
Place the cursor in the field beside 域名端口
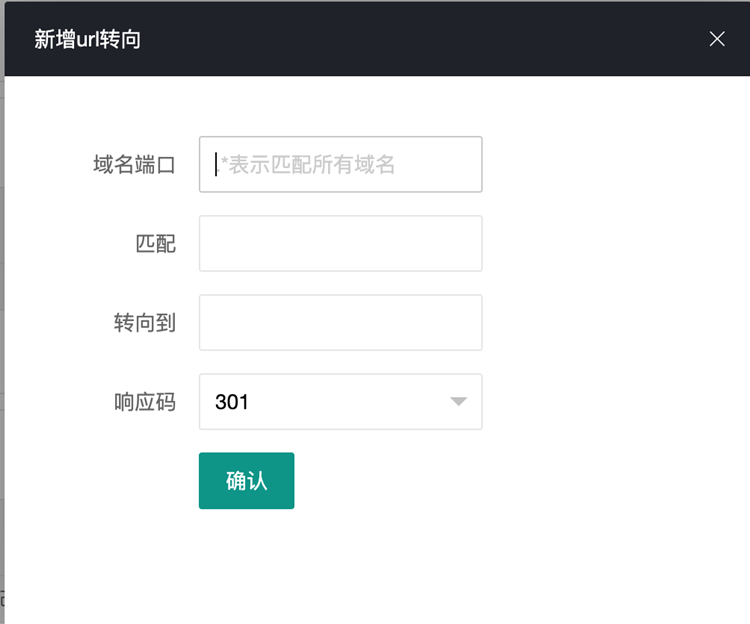(340, 164)
